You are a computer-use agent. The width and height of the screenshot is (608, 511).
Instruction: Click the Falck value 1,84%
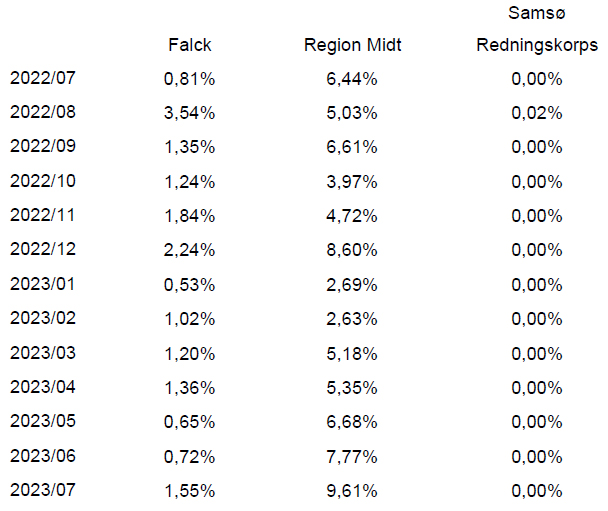point(189,216)
